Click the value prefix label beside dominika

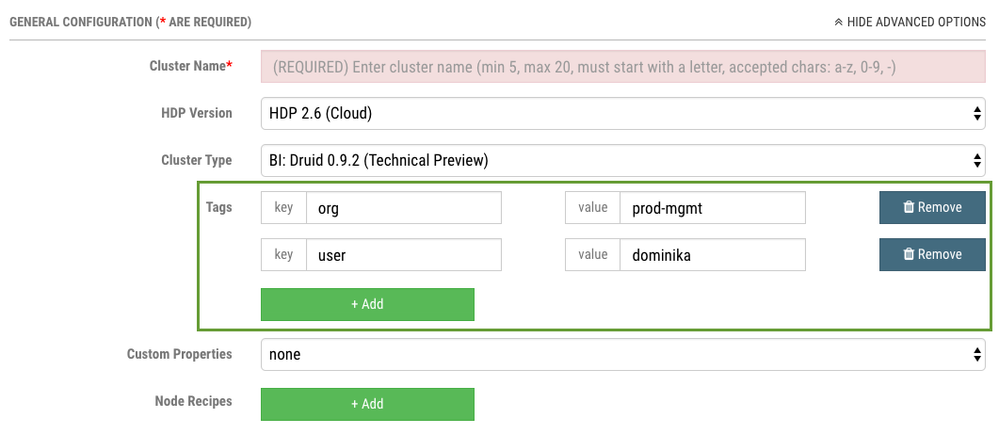tap(592, 255)
